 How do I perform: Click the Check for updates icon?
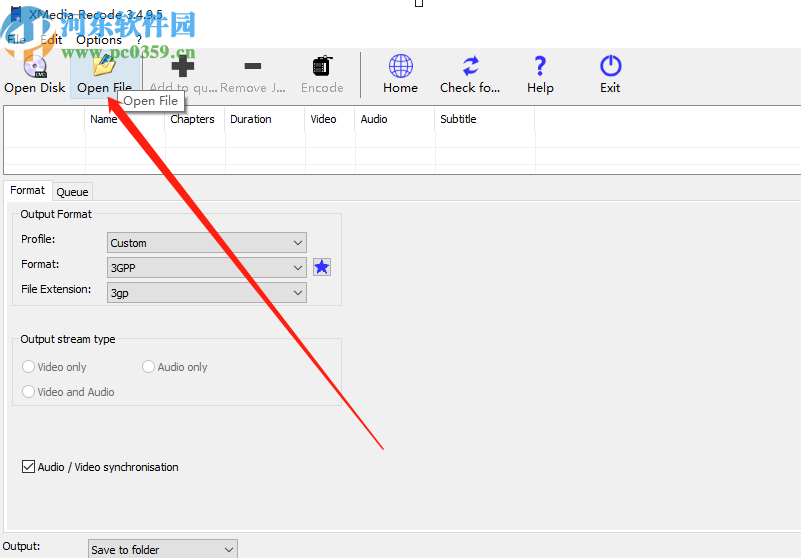470,66
